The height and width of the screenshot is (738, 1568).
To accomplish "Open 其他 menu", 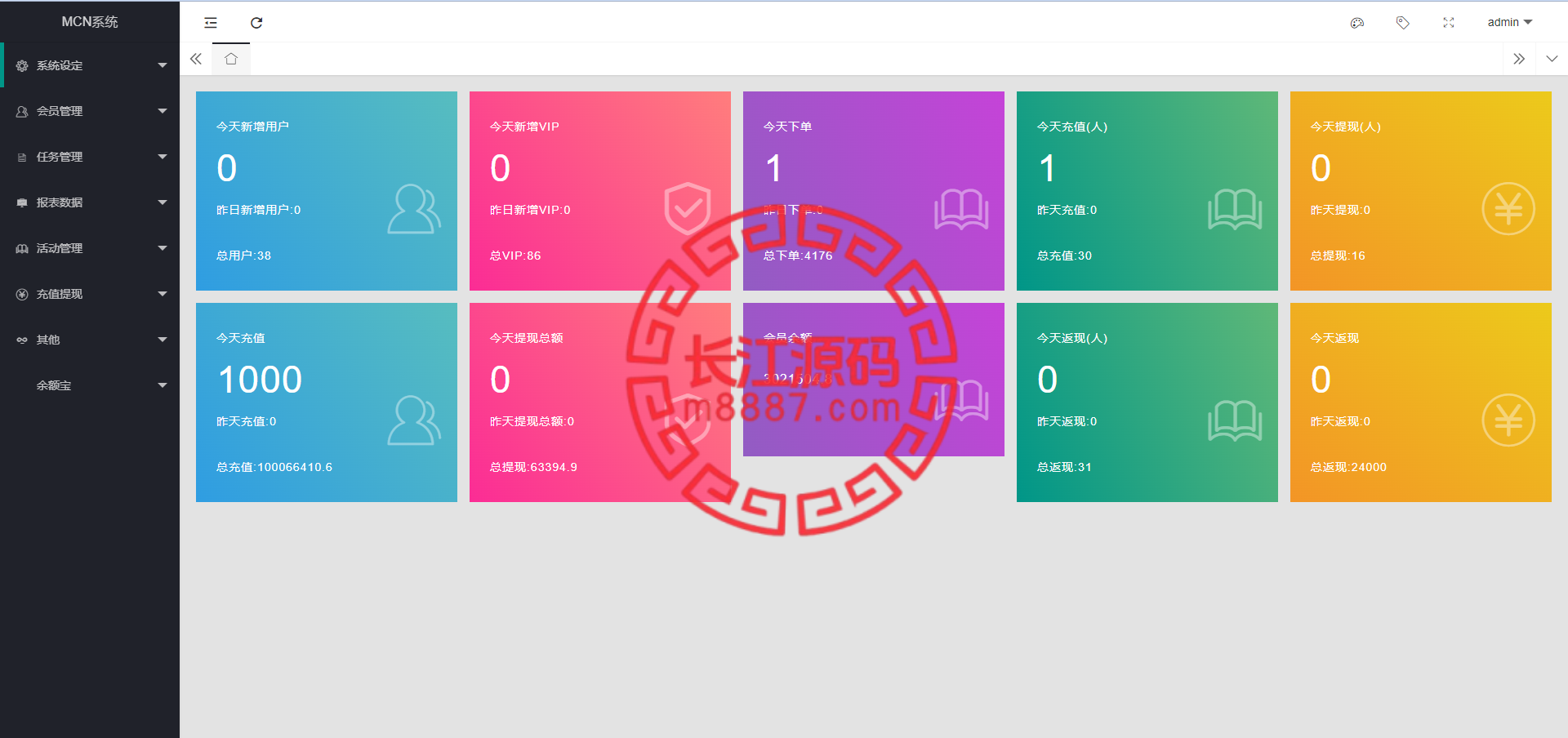I will [x=90, y=340].
